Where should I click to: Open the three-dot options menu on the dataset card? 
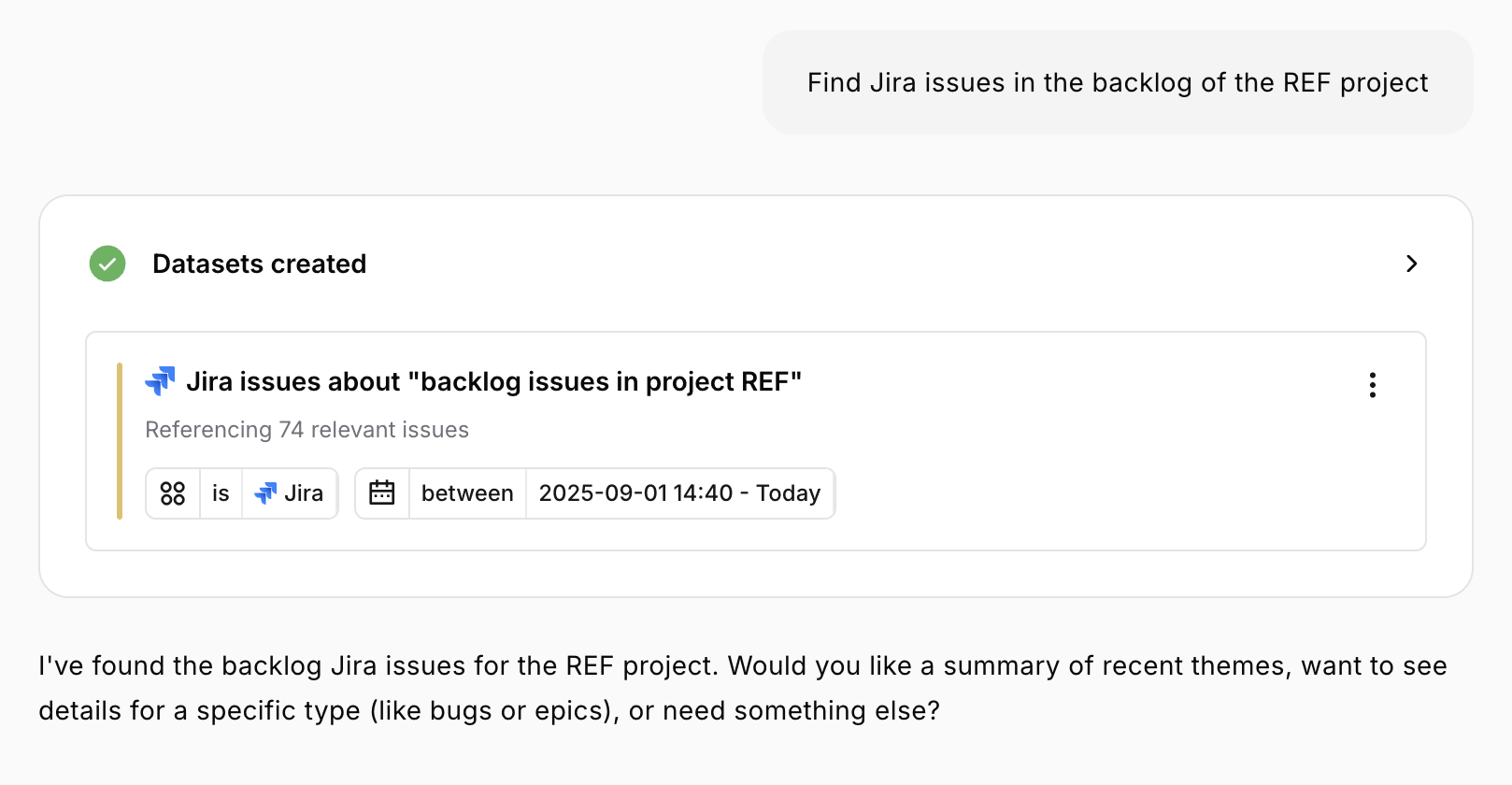point(1372,384)
